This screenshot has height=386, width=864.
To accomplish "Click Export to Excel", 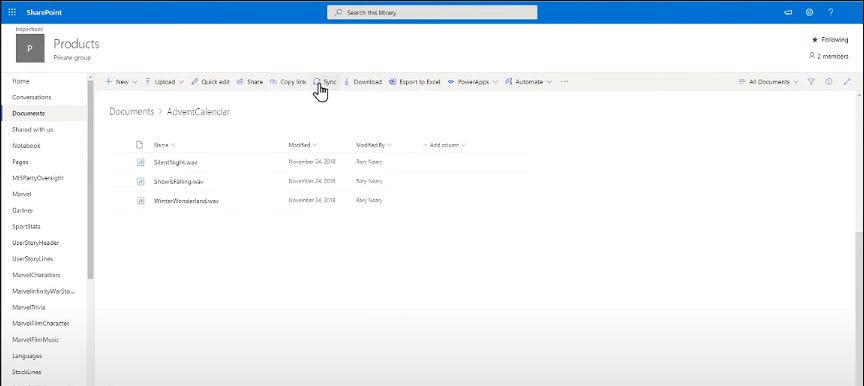I will [414, 81].
